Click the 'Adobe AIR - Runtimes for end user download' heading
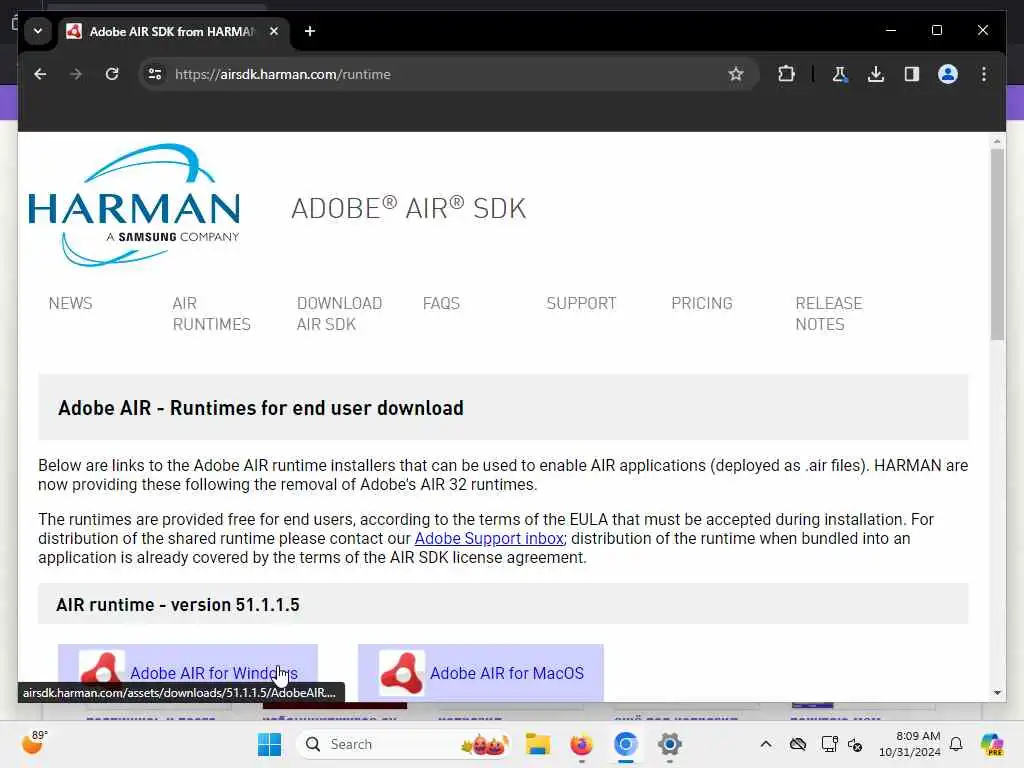1024x768 pixels. [x=261, y=408]
